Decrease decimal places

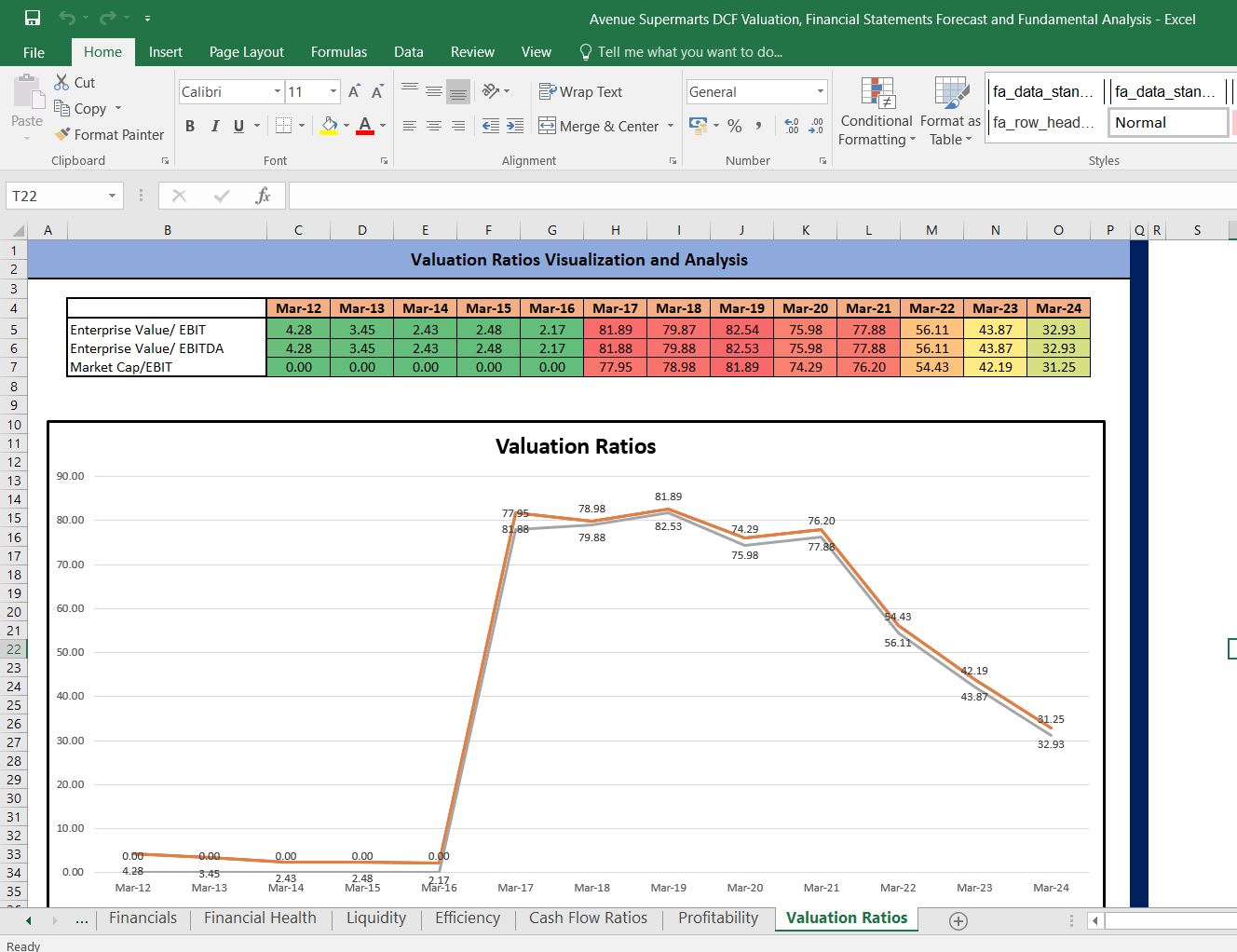(816, 126)
